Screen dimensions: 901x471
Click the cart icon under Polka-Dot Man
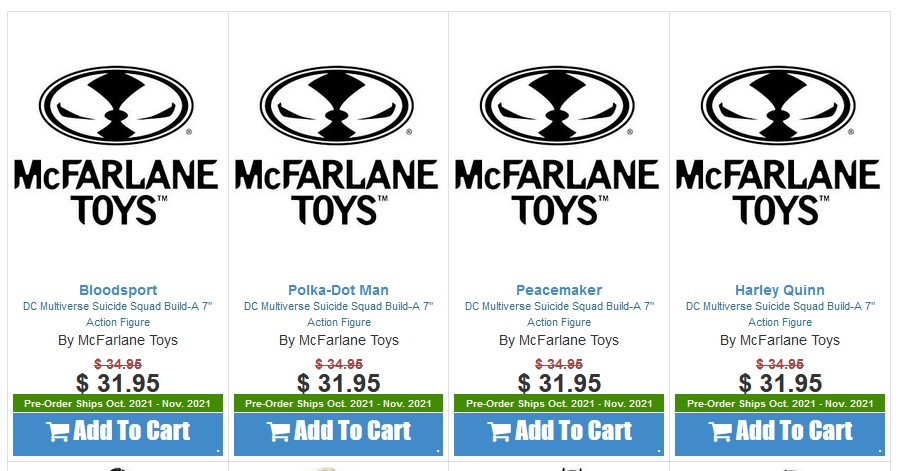279,432
